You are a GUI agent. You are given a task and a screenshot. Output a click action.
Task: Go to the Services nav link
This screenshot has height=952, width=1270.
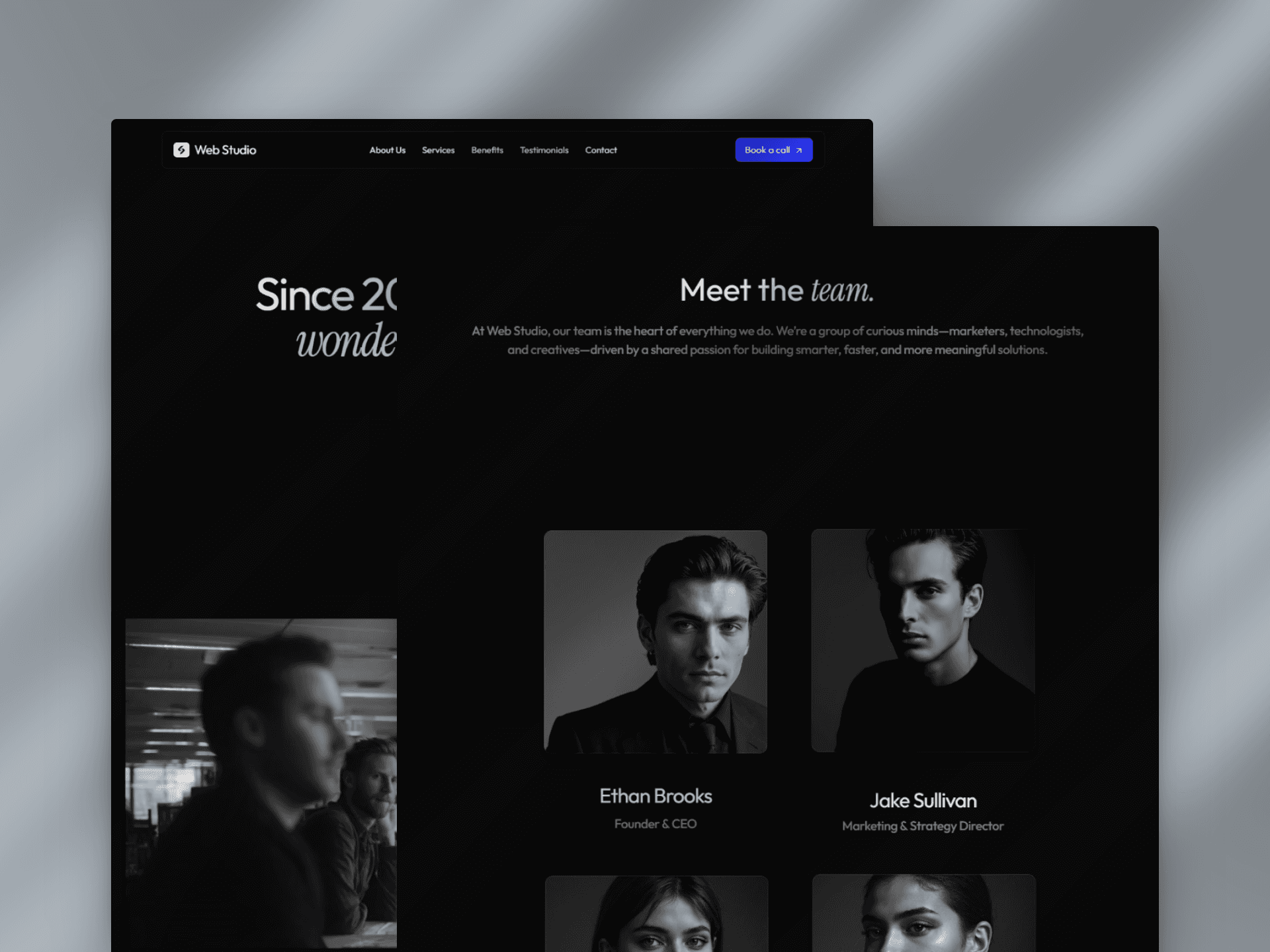click(x=439, y=150)
